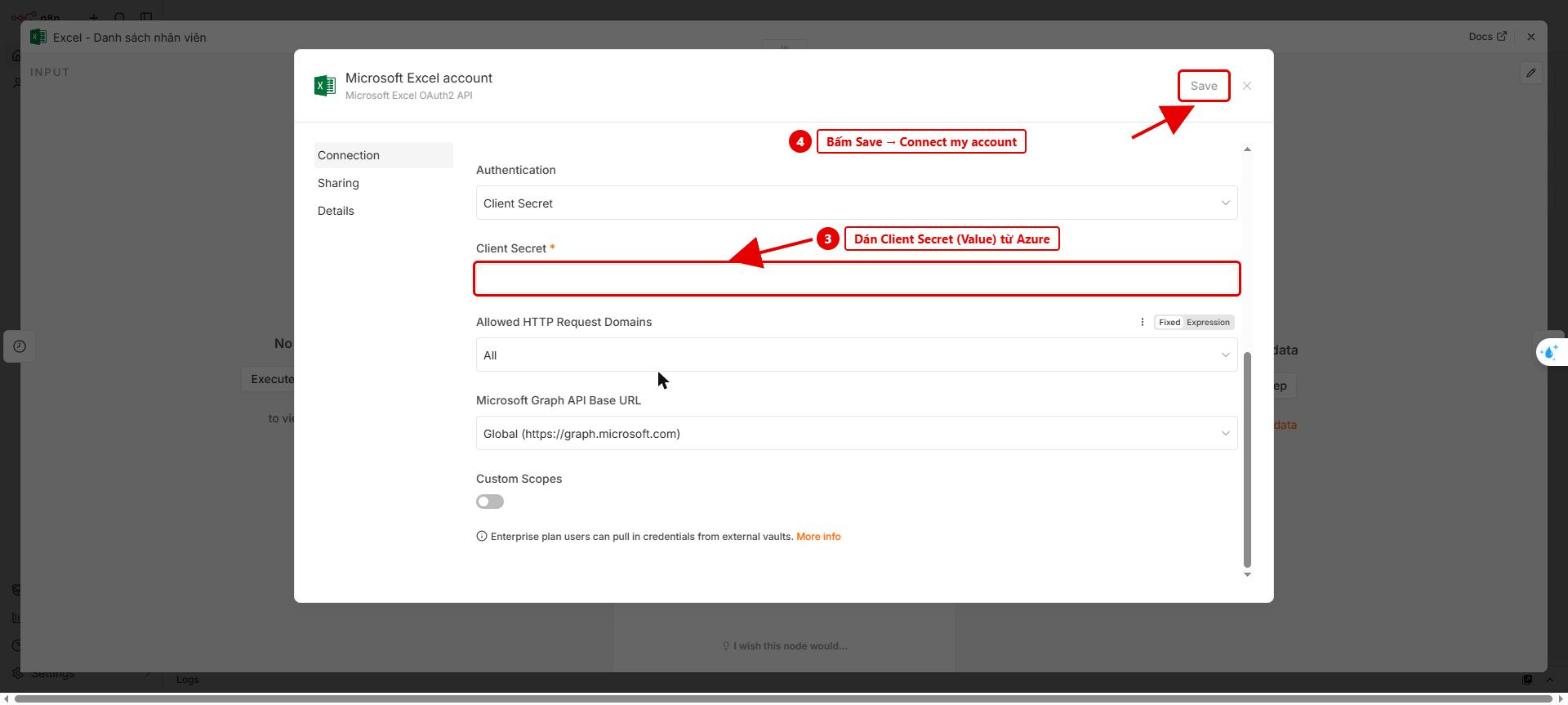The height and width of the screenshot is (705, 1568).
Task: Open the Connection tab
Action: pos(383,155)
